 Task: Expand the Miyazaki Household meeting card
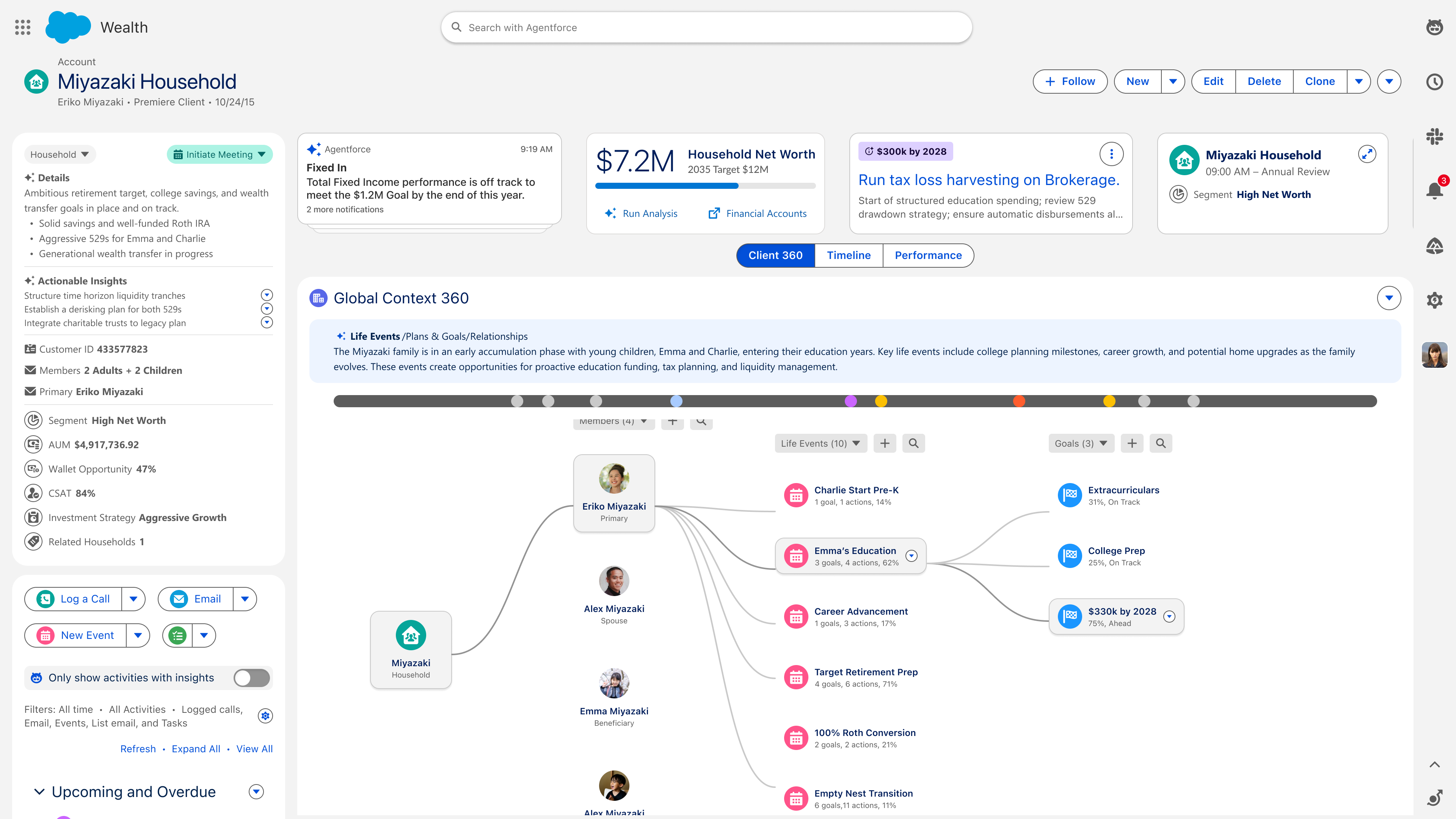[1367, 154]
